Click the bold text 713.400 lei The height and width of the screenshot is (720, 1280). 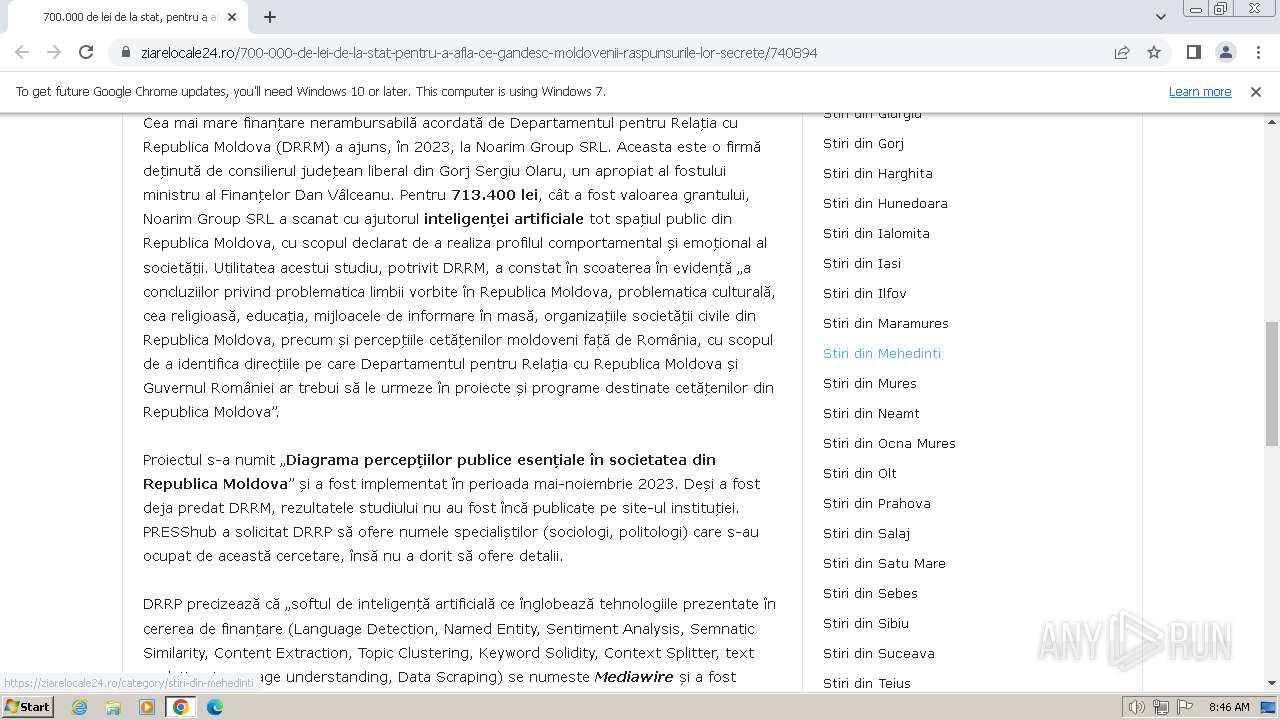(x=495, y=195)
